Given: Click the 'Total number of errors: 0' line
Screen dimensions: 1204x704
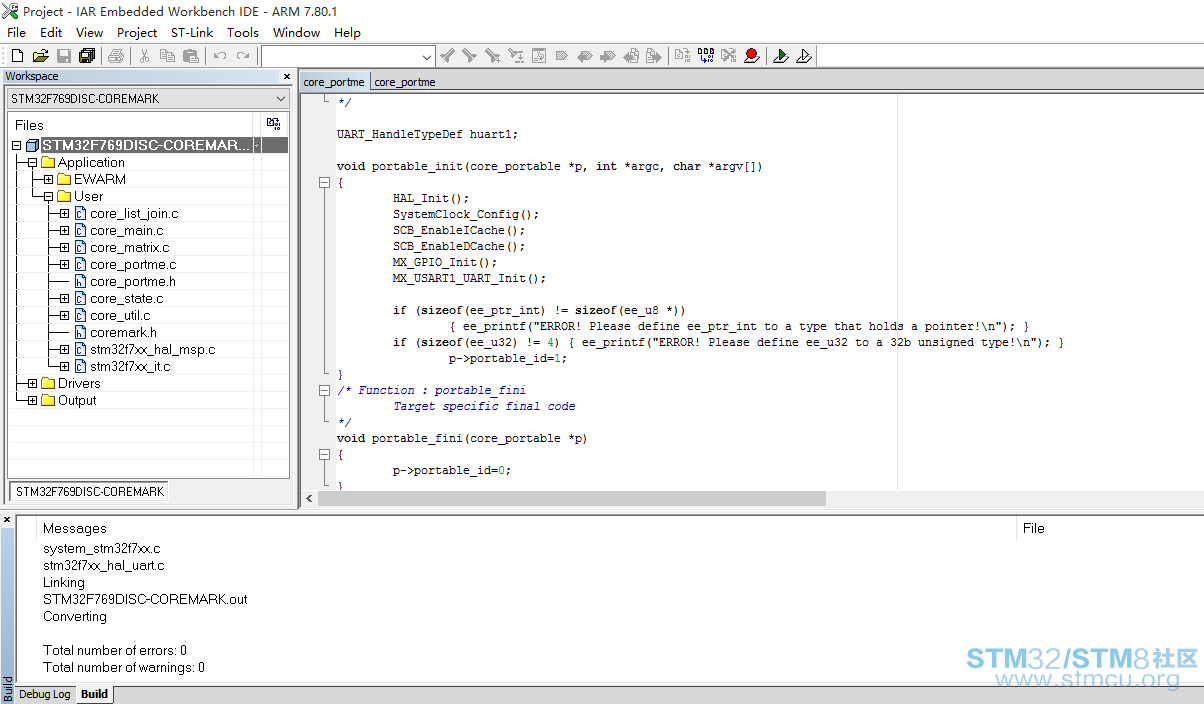Looking at the screenshot, I should click(x=115, y=650).
